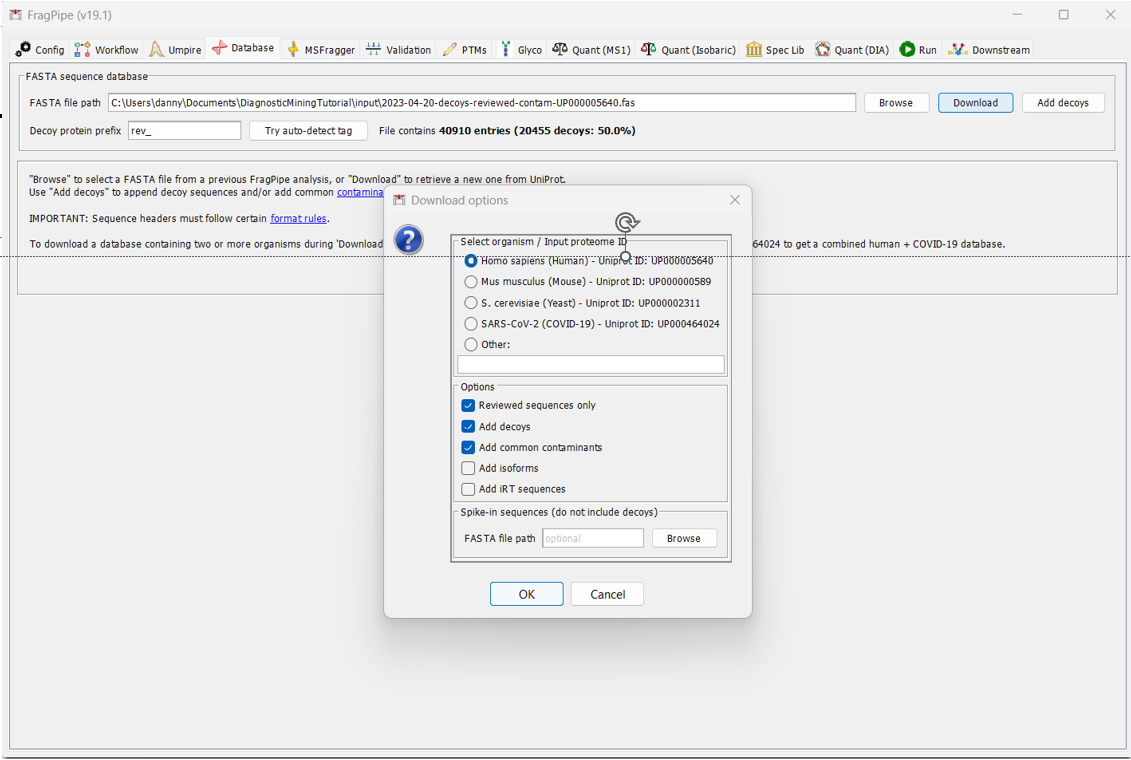Image resolution: width=1131 pixels, height=760 pixels.
Task: Uncheck Add decoys option in dialog
Action: (x=468, y=426)
